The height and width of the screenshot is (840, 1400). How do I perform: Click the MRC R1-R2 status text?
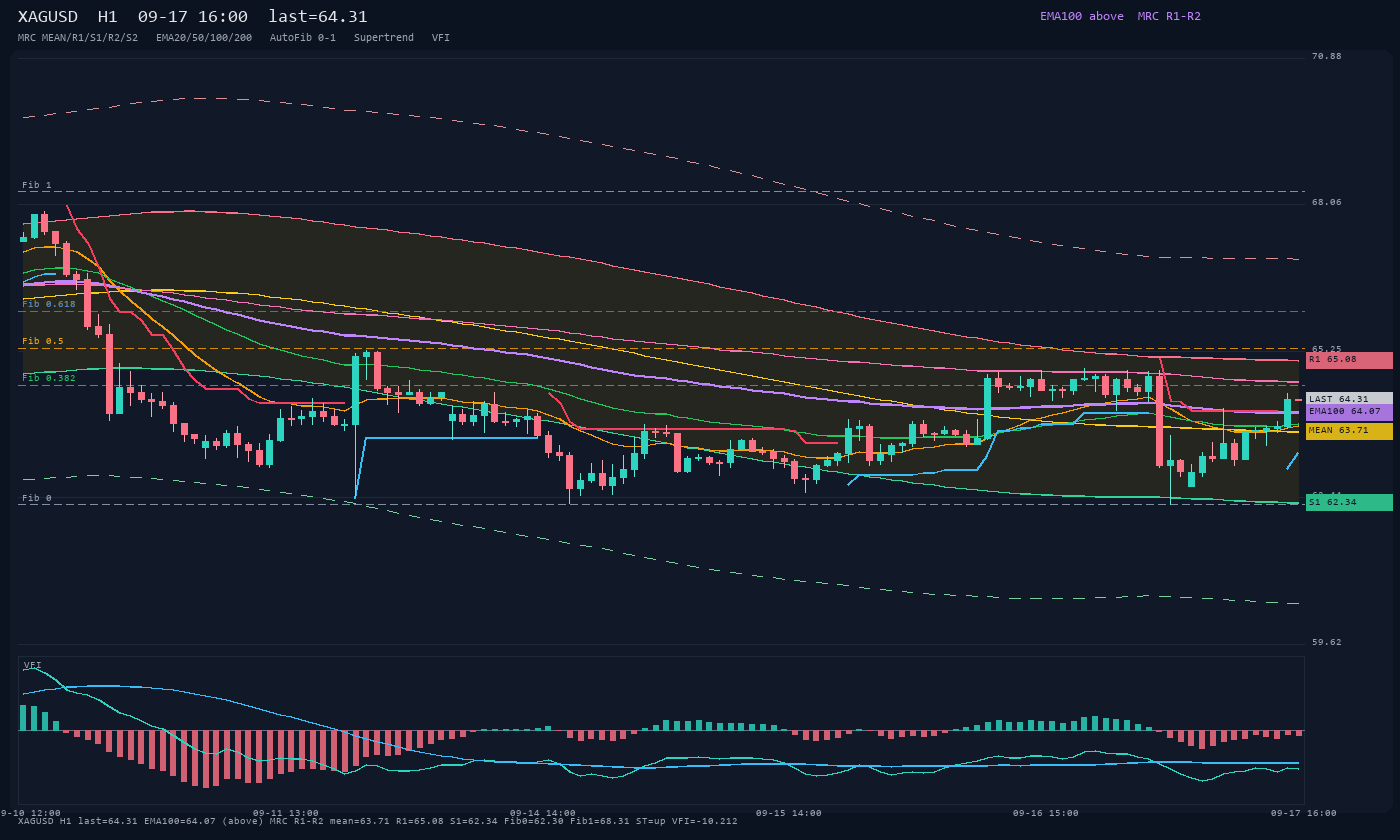click(x=1169, y=16)
